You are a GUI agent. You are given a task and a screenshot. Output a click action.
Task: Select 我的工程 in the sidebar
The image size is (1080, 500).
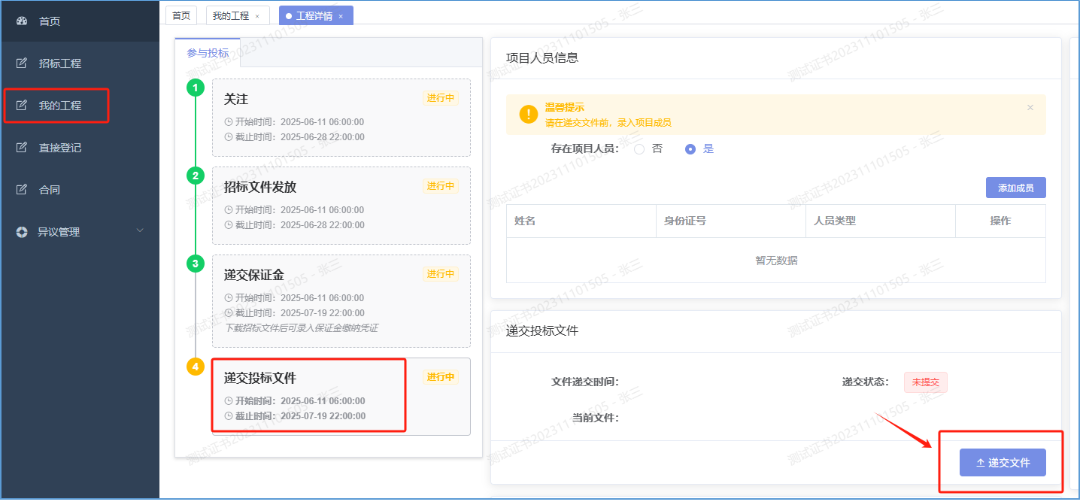click(79, 105)
